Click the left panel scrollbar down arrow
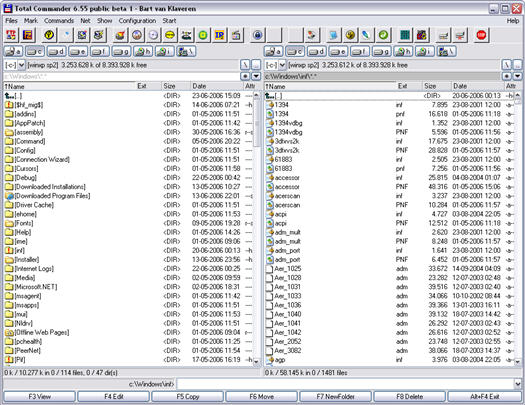Viewport: 525px width, 405px height. point(256,361)
